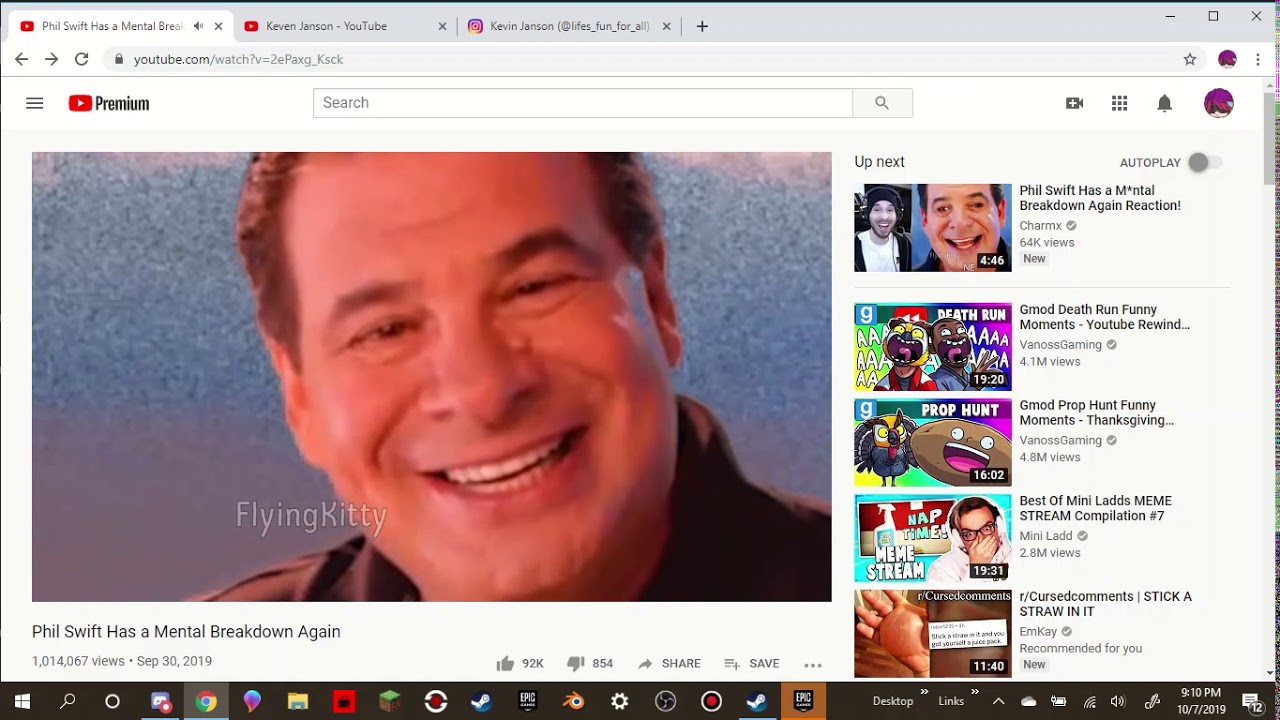Open the YouTube apps grid
1280x720 pixels.
coord(1120,103)
